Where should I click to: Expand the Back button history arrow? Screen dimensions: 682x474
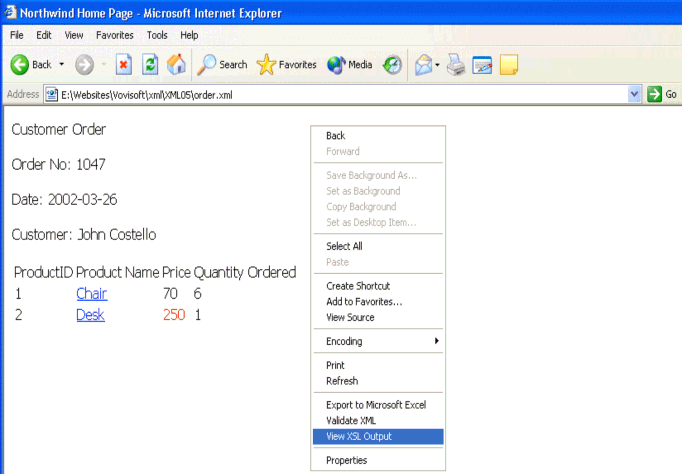click(61, 65)
